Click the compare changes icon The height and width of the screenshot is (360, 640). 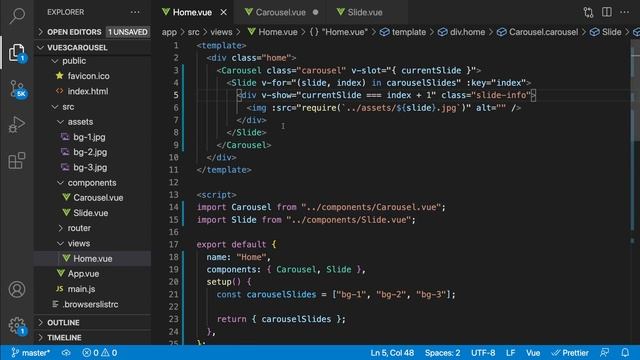pyautogui.click(x=588, y=12)
